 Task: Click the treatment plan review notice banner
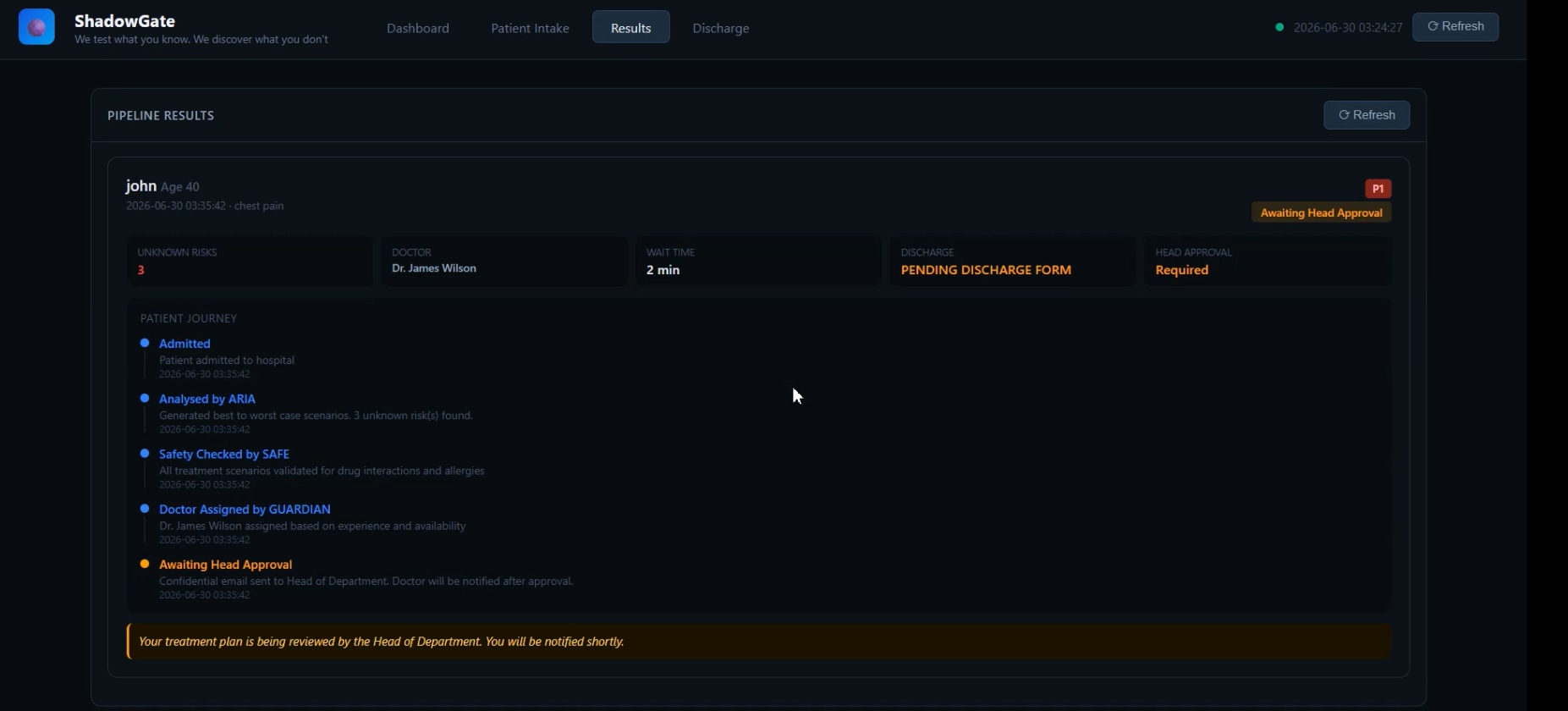click(x=759, y=642)
